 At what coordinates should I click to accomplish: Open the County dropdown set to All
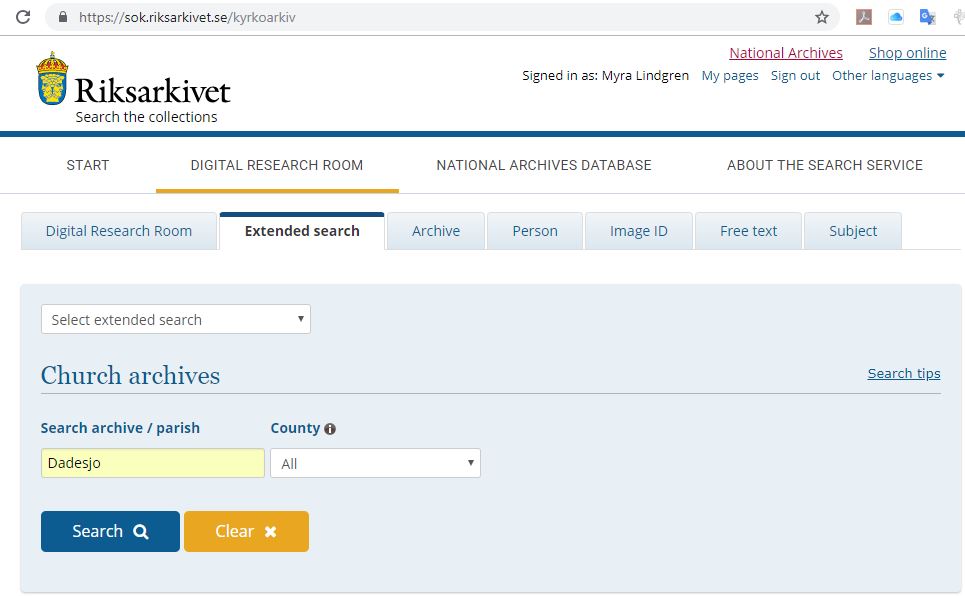coord(375,463)
